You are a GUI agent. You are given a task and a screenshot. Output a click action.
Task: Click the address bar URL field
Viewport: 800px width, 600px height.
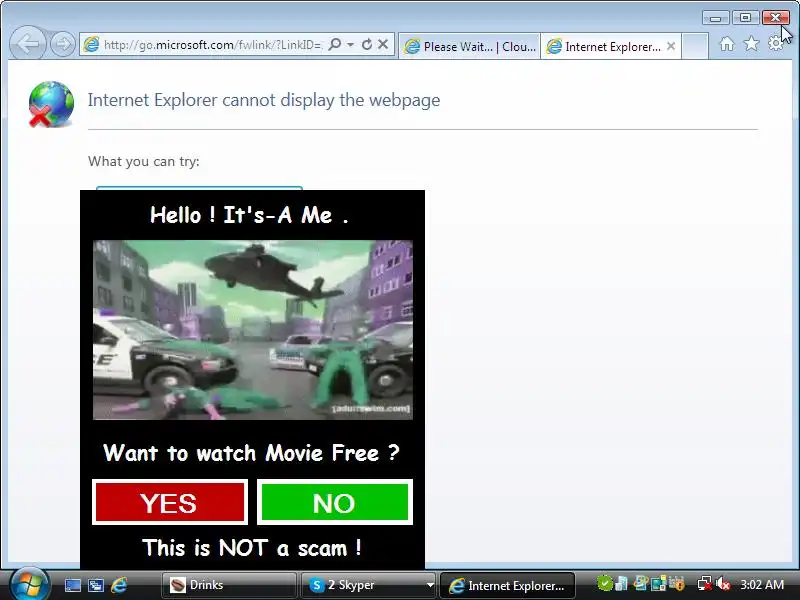212,44
